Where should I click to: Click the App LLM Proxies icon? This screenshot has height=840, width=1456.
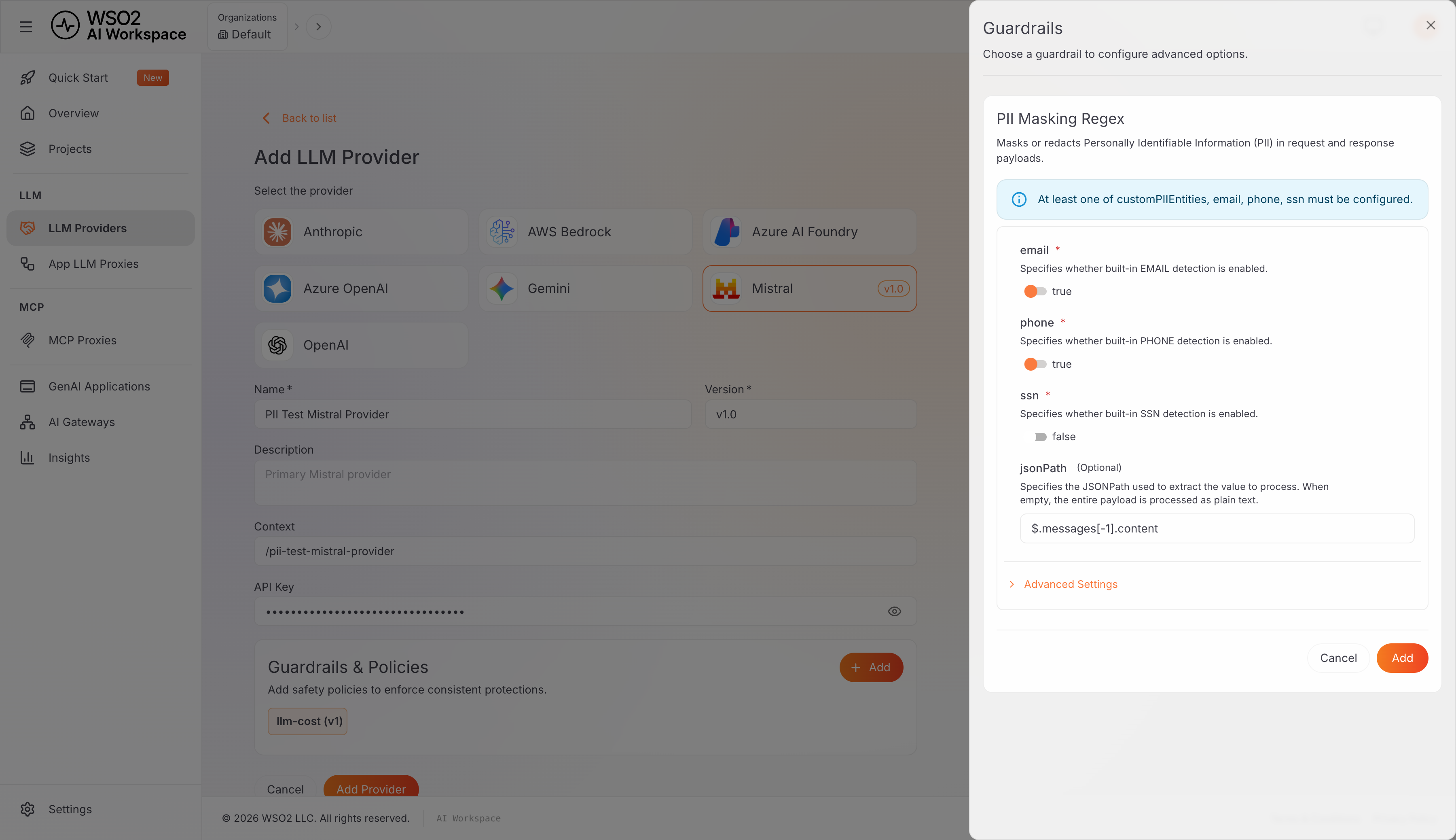click(x=28, y=264)
